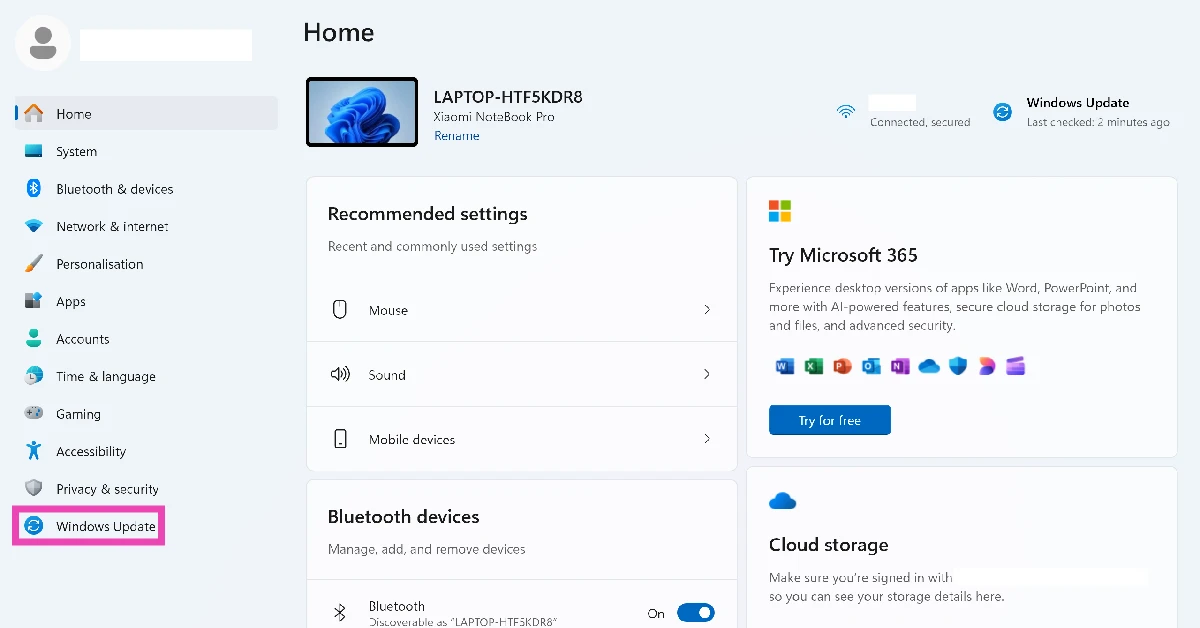Click the Try for free button
Screen dimensions: 1200x628
tap(829, 420)
